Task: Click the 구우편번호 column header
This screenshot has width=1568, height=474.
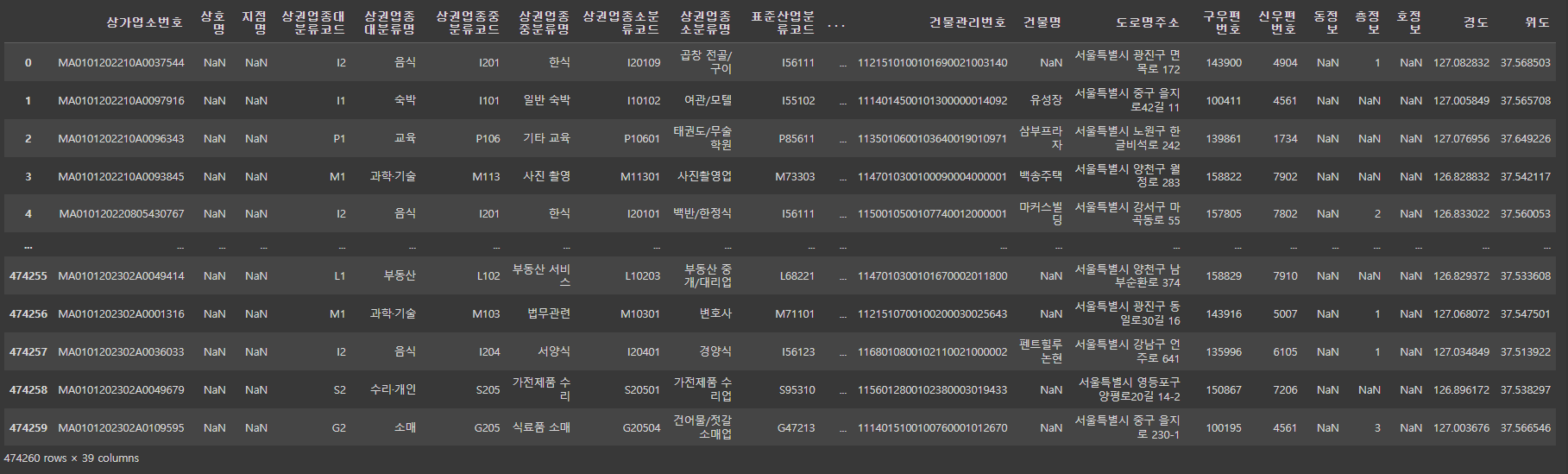Action: coord(1223,22)
